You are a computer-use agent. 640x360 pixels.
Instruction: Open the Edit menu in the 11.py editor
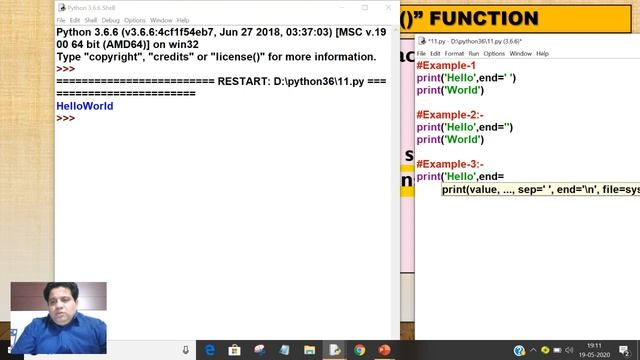(x=435, y=53)
